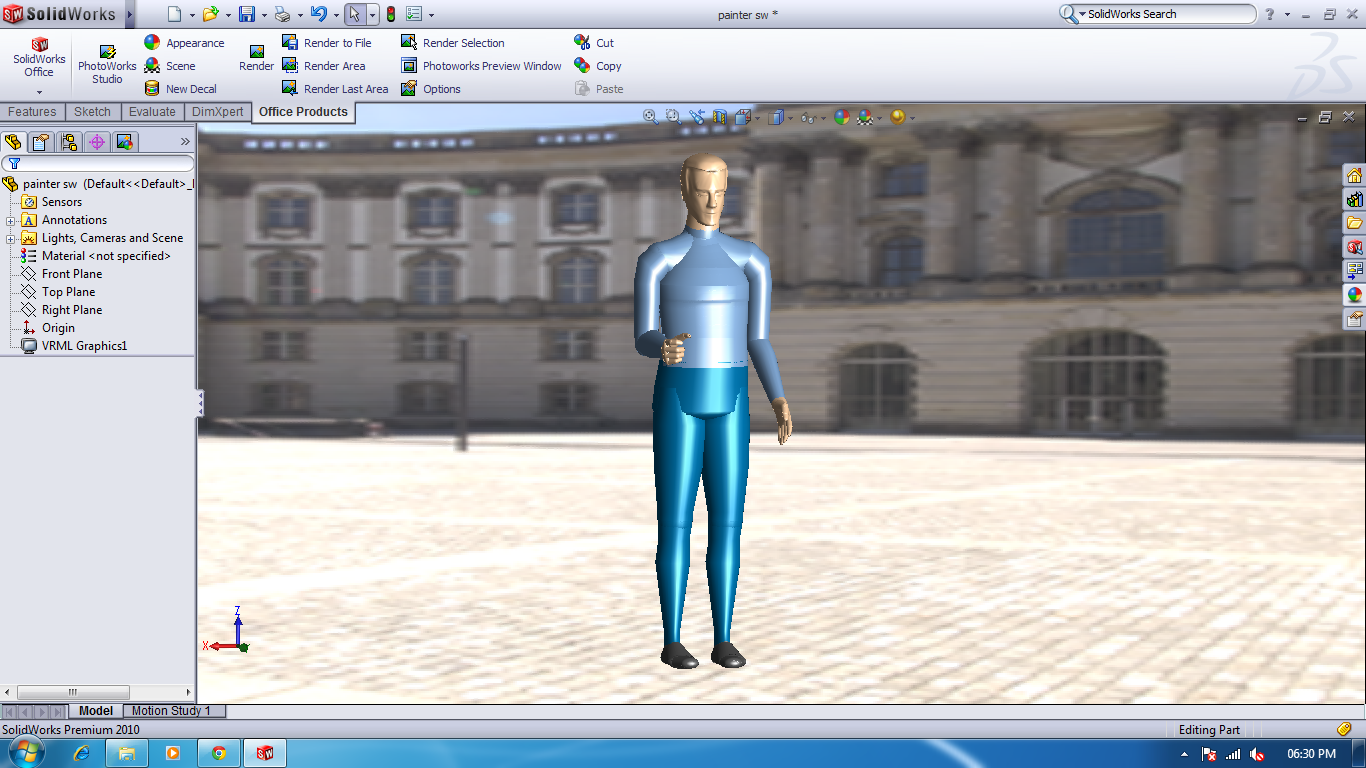Screen dimensions: 1366x768
Task: Add a New Decal
Action: pyautogui.click(x=180, y=89)
